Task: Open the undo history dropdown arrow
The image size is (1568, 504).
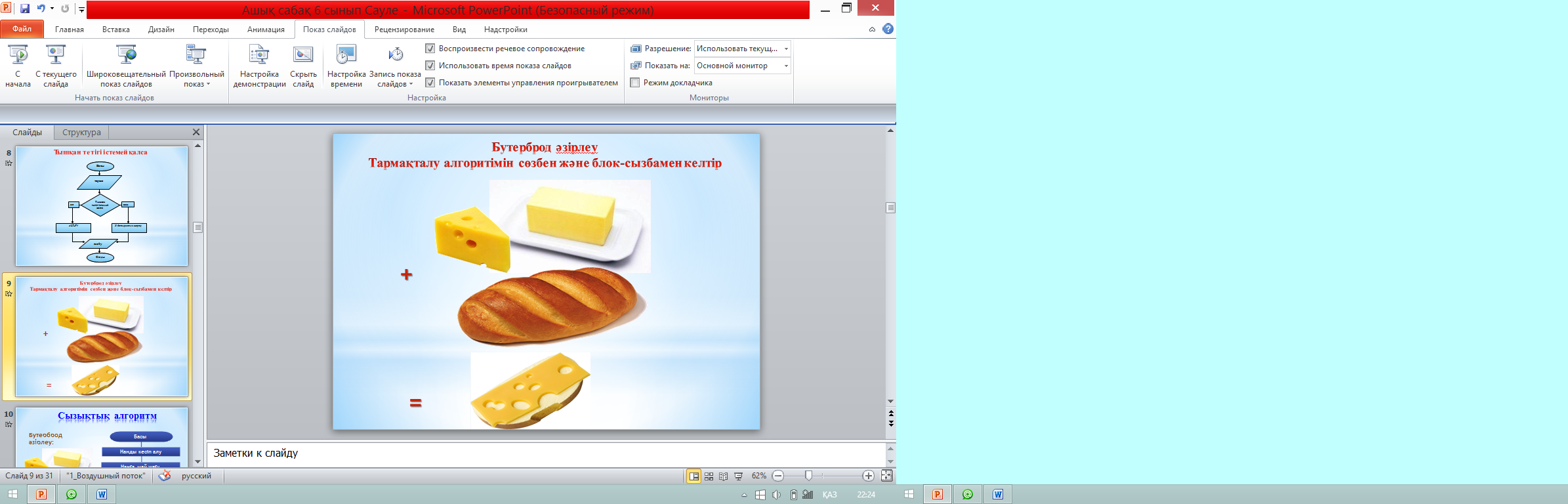Action: coord(52,9)
